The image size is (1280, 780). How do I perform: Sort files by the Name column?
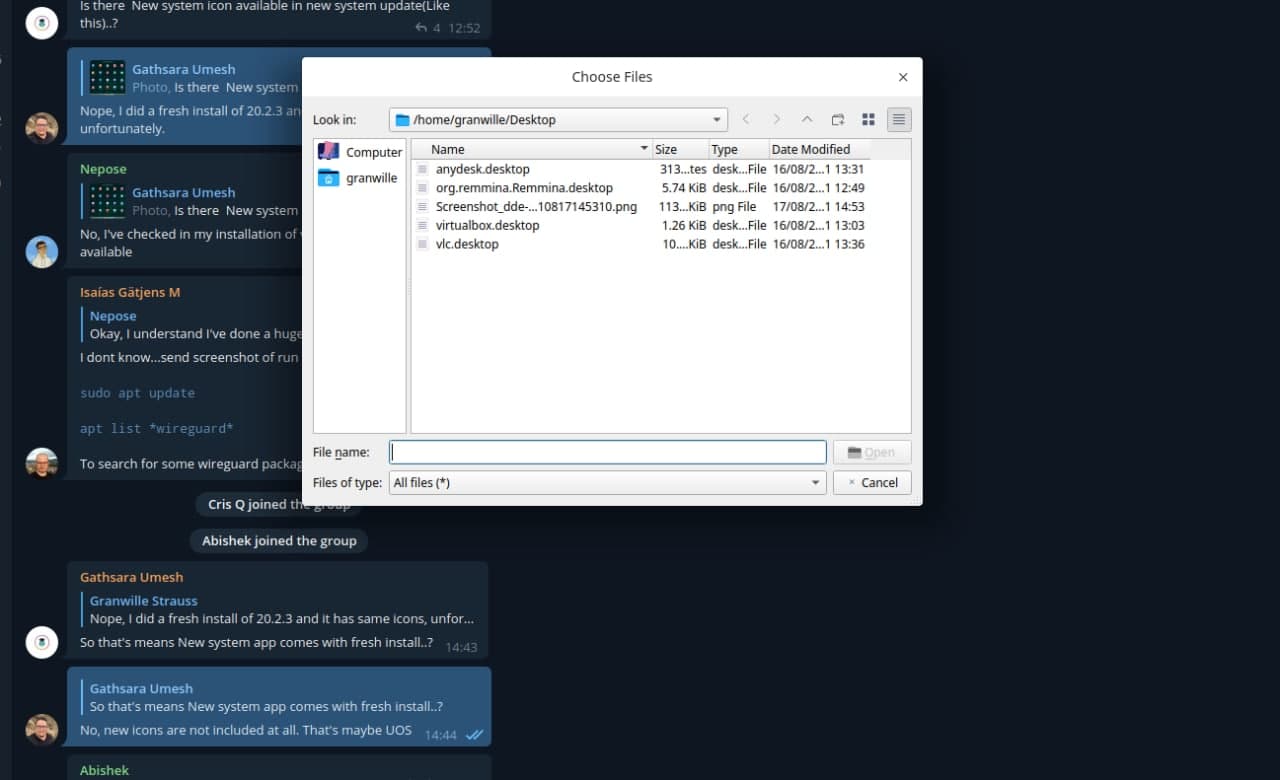(x=532, y=149)
